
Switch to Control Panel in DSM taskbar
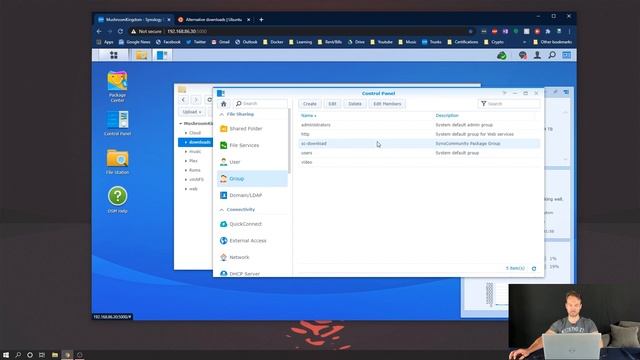pyautogui.click(x=162, y=55)
